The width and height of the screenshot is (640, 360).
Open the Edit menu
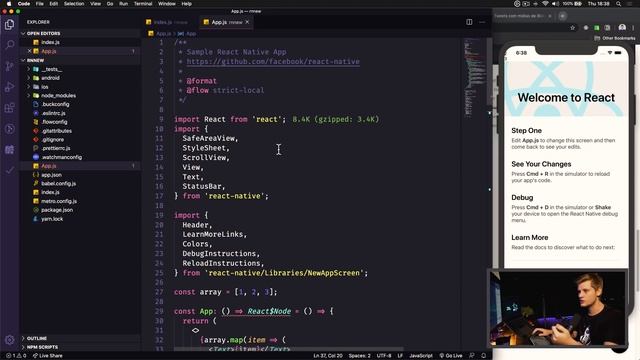pyautogui.click(x=53, y=4)
